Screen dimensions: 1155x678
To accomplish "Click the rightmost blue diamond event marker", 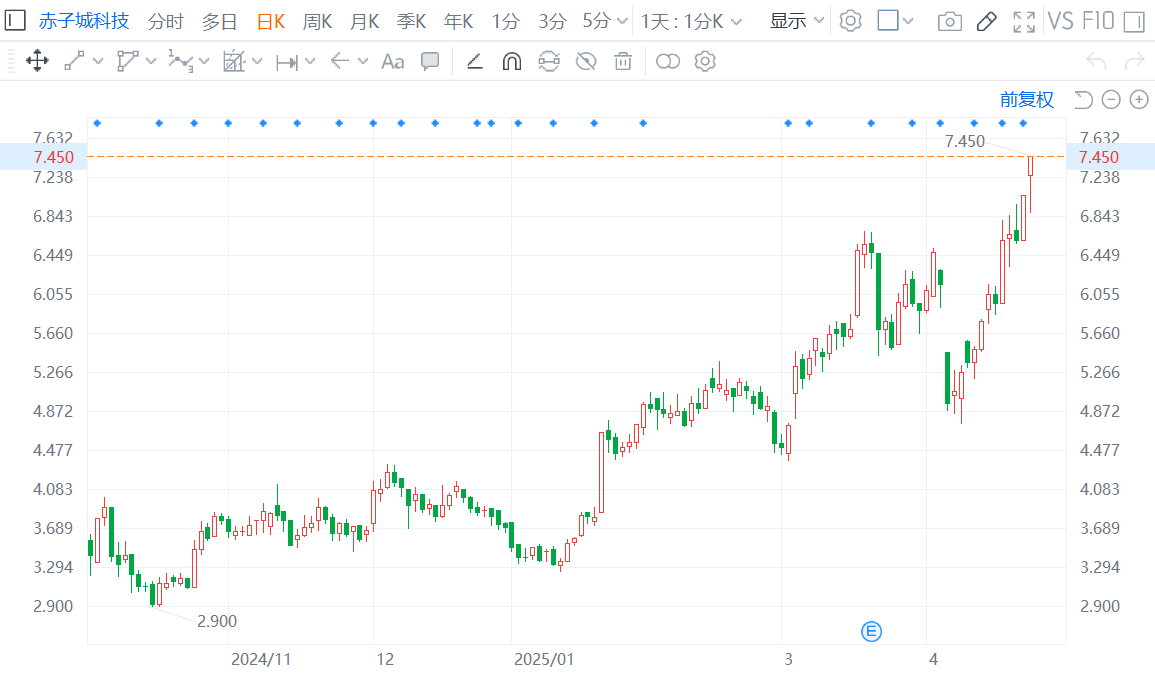I will (x=1023, y=123).
